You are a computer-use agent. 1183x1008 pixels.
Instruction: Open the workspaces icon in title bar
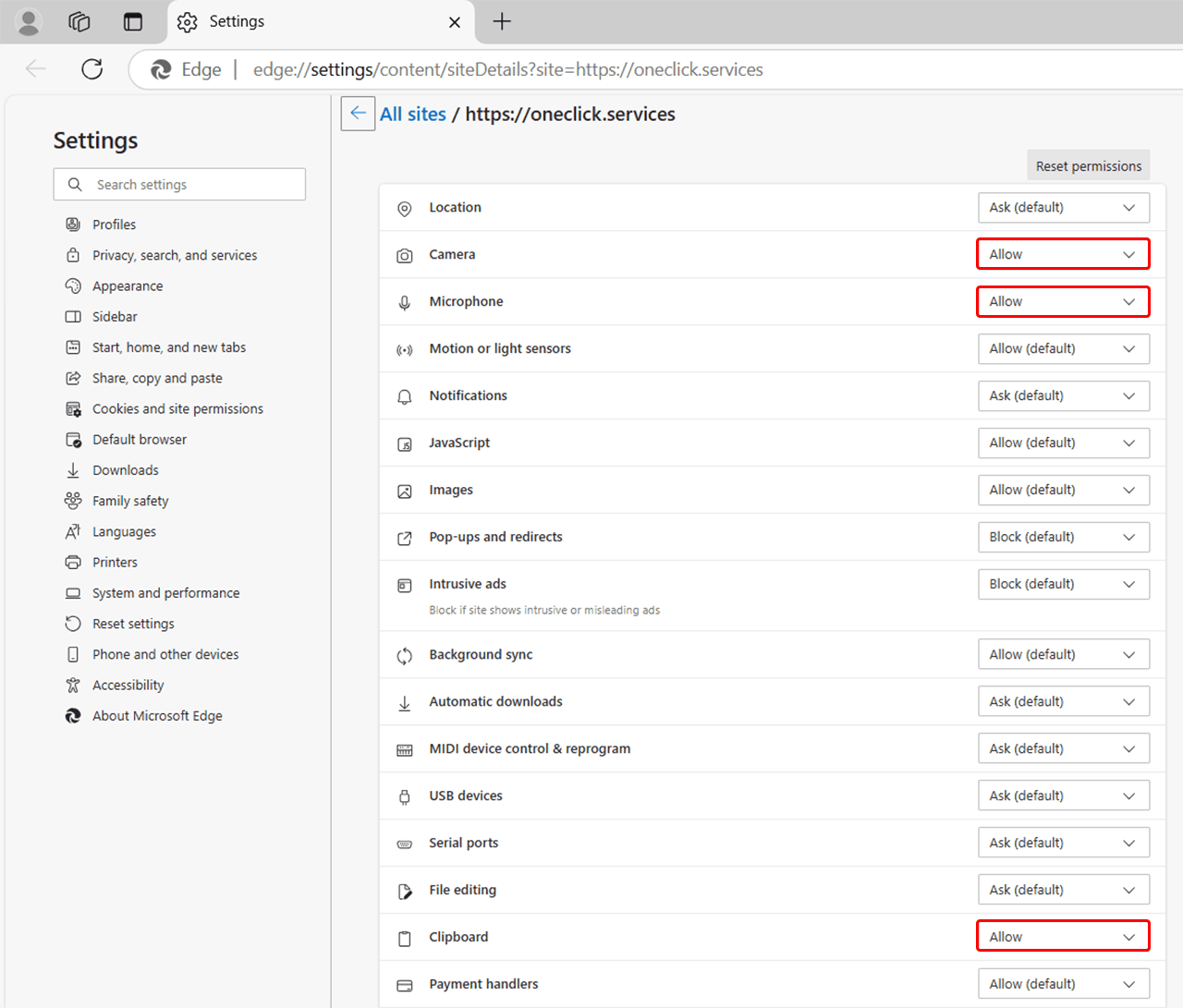click(x=79, y=21)
